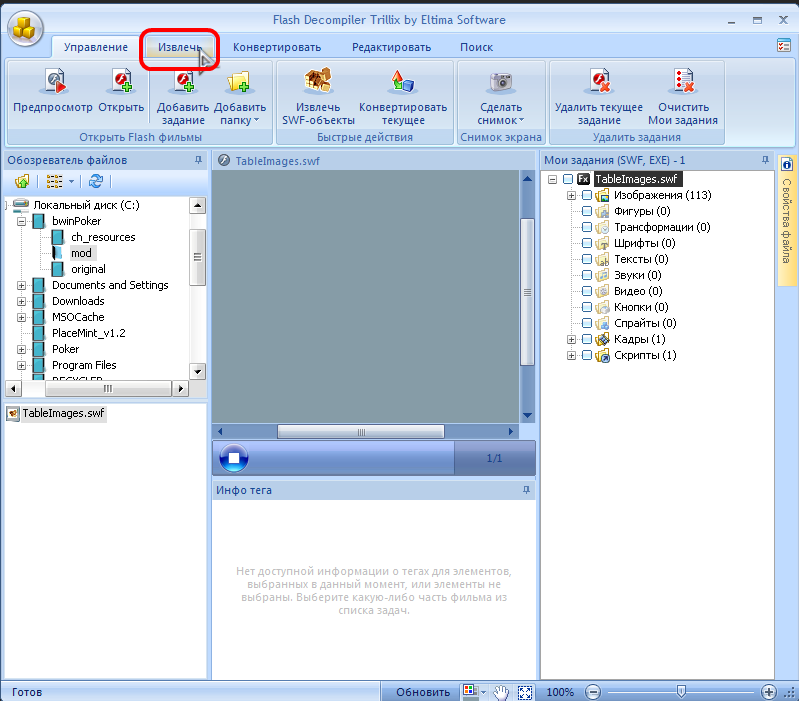Switch to the Редактировать tab
Screen dimensions: 799x701
tap(391, 47)
